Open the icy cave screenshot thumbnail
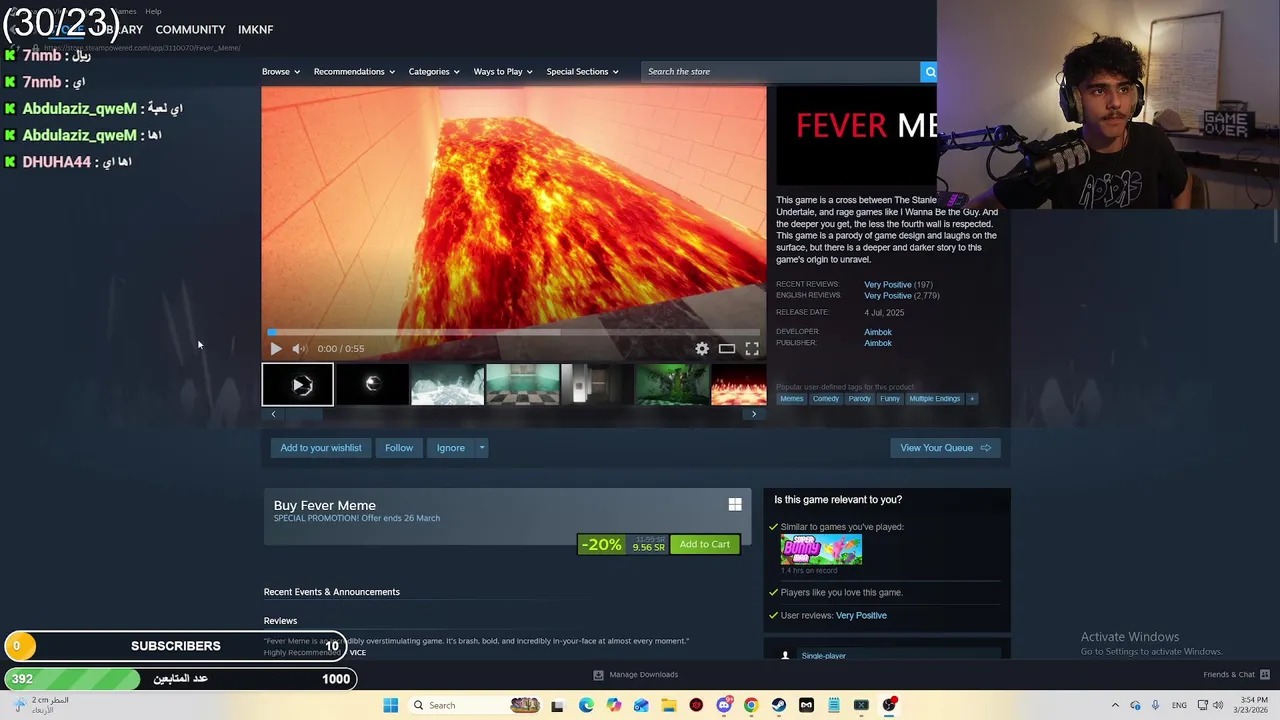Image resolution: width=1280 pixels, height=720 pixels. click(x=447, y=385)
